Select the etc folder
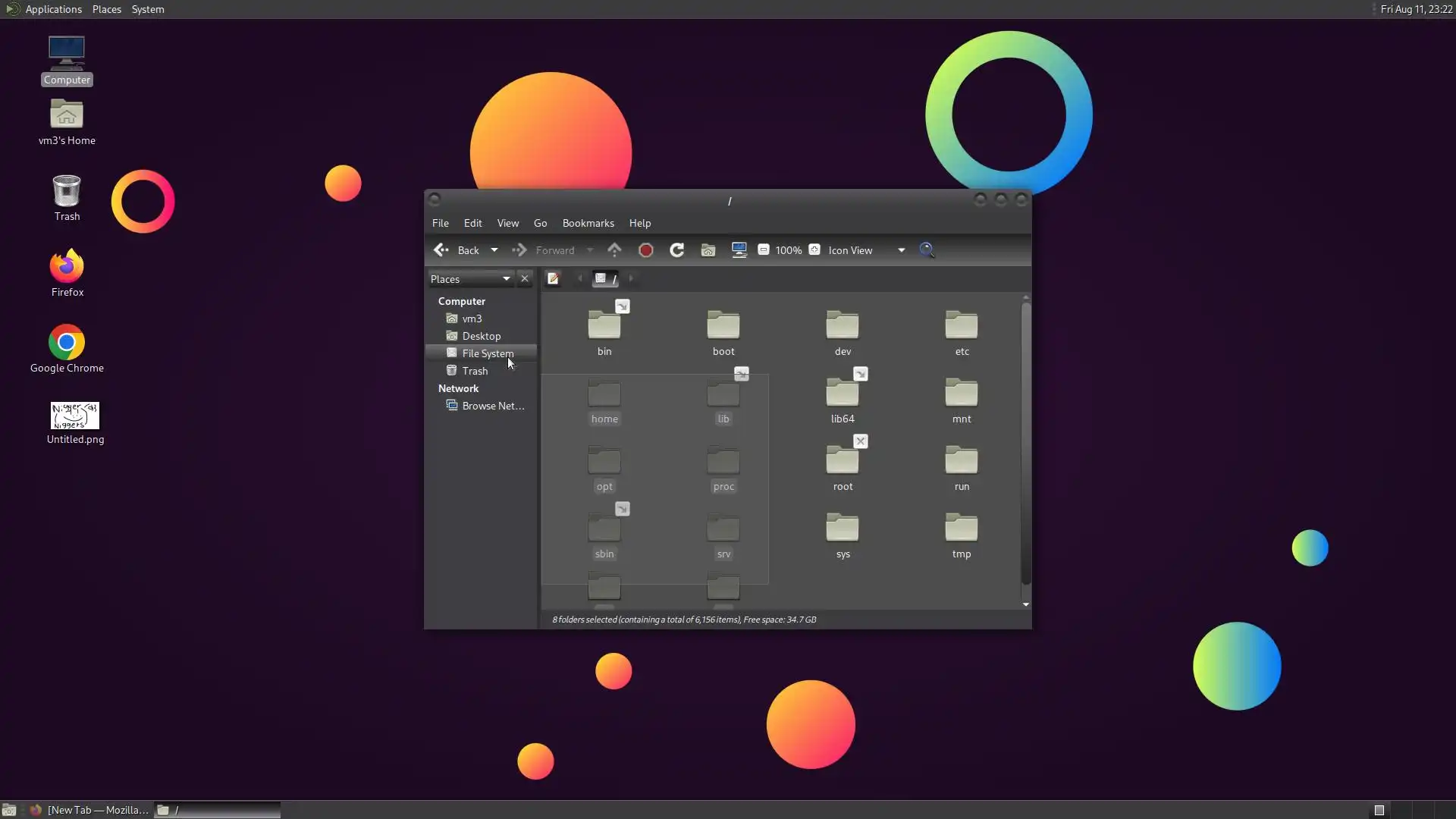The image size is (1456, 819). click(961, 332)
